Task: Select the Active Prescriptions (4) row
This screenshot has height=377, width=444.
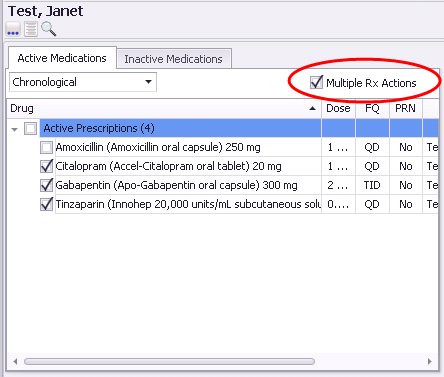Action: point(239,128)
